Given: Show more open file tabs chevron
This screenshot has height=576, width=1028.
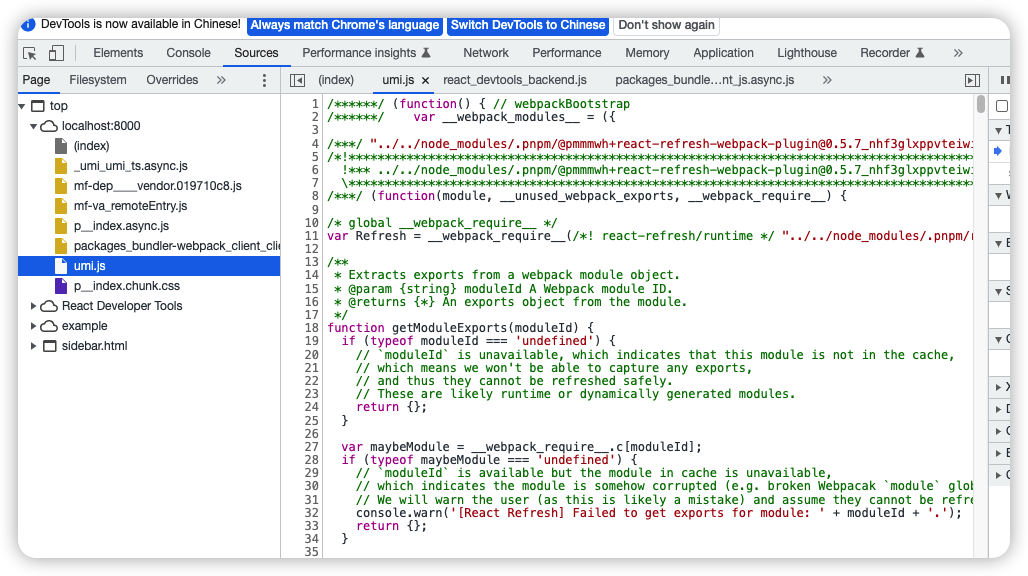Looking at the screenshot, I should [827, 80].
